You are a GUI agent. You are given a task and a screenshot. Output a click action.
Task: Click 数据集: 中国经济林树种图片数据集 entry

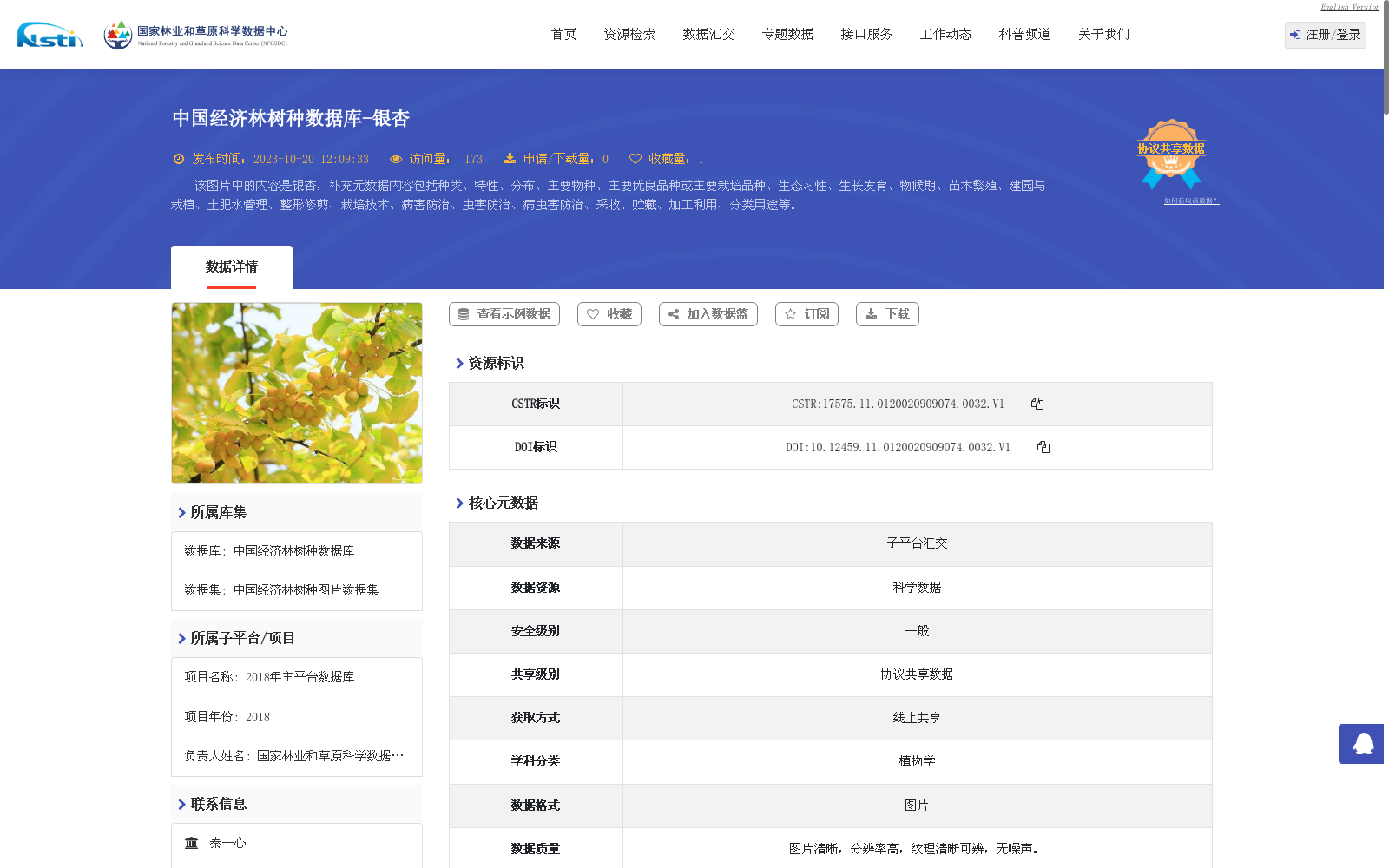(x=281, y=590)
